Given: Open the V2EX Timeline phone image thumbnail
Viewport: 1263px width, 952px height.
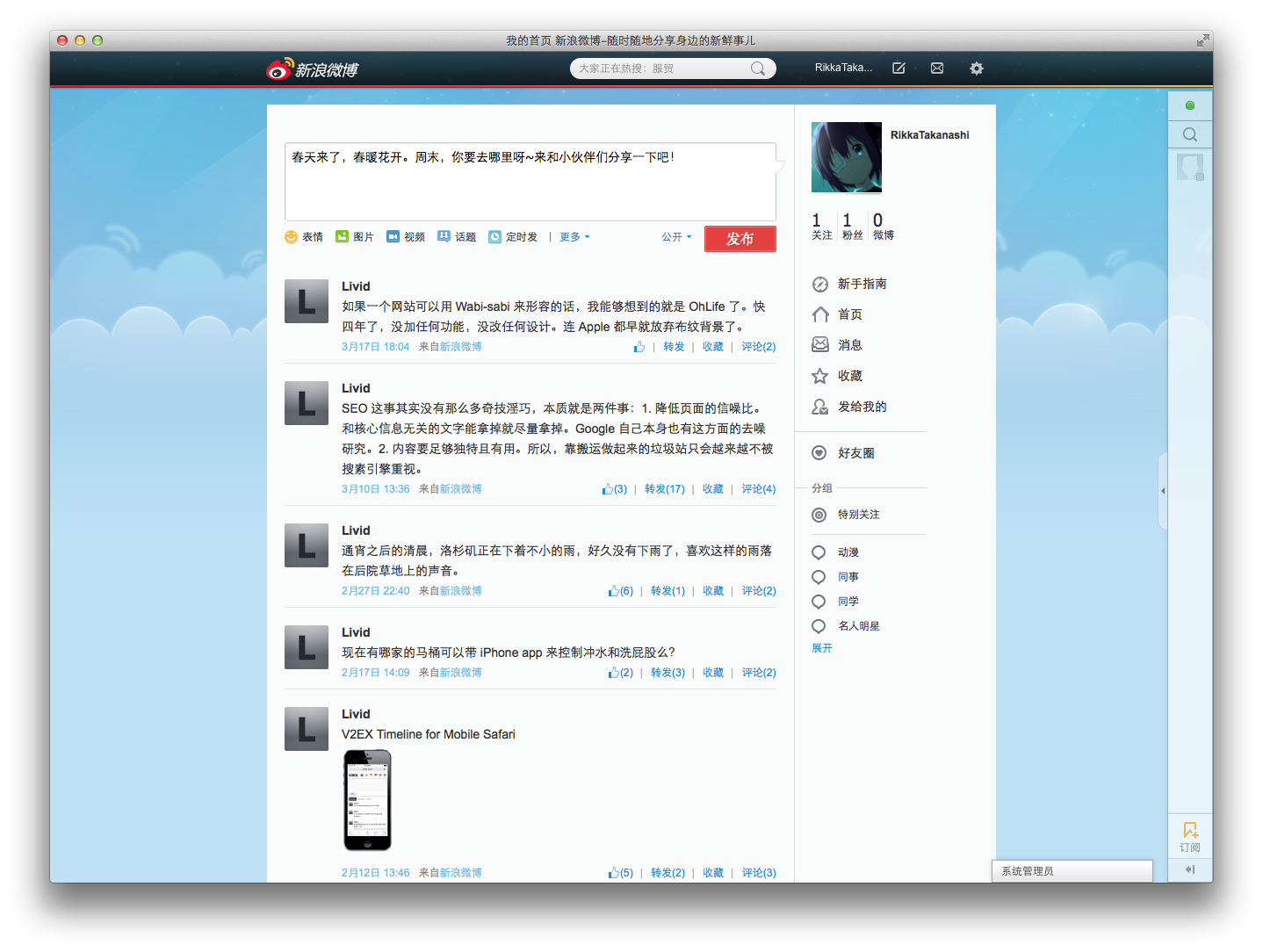Looking at the screenshot, I should click(367, 800).
